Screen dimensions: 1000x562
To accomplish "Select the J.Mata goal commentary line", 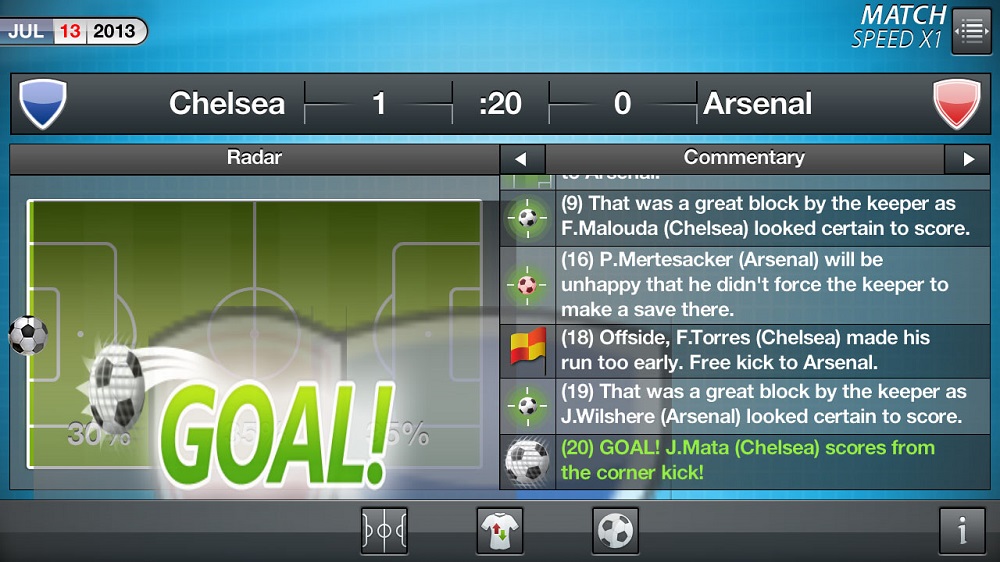I will click(747, 461).
